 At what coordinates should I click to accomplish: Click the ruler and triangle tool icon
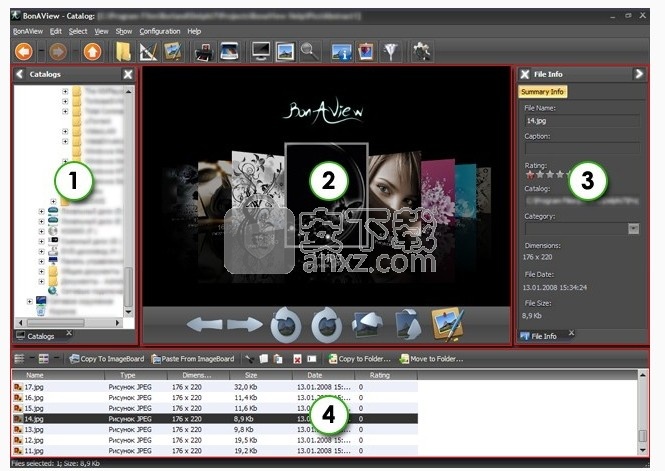point(148,52)
